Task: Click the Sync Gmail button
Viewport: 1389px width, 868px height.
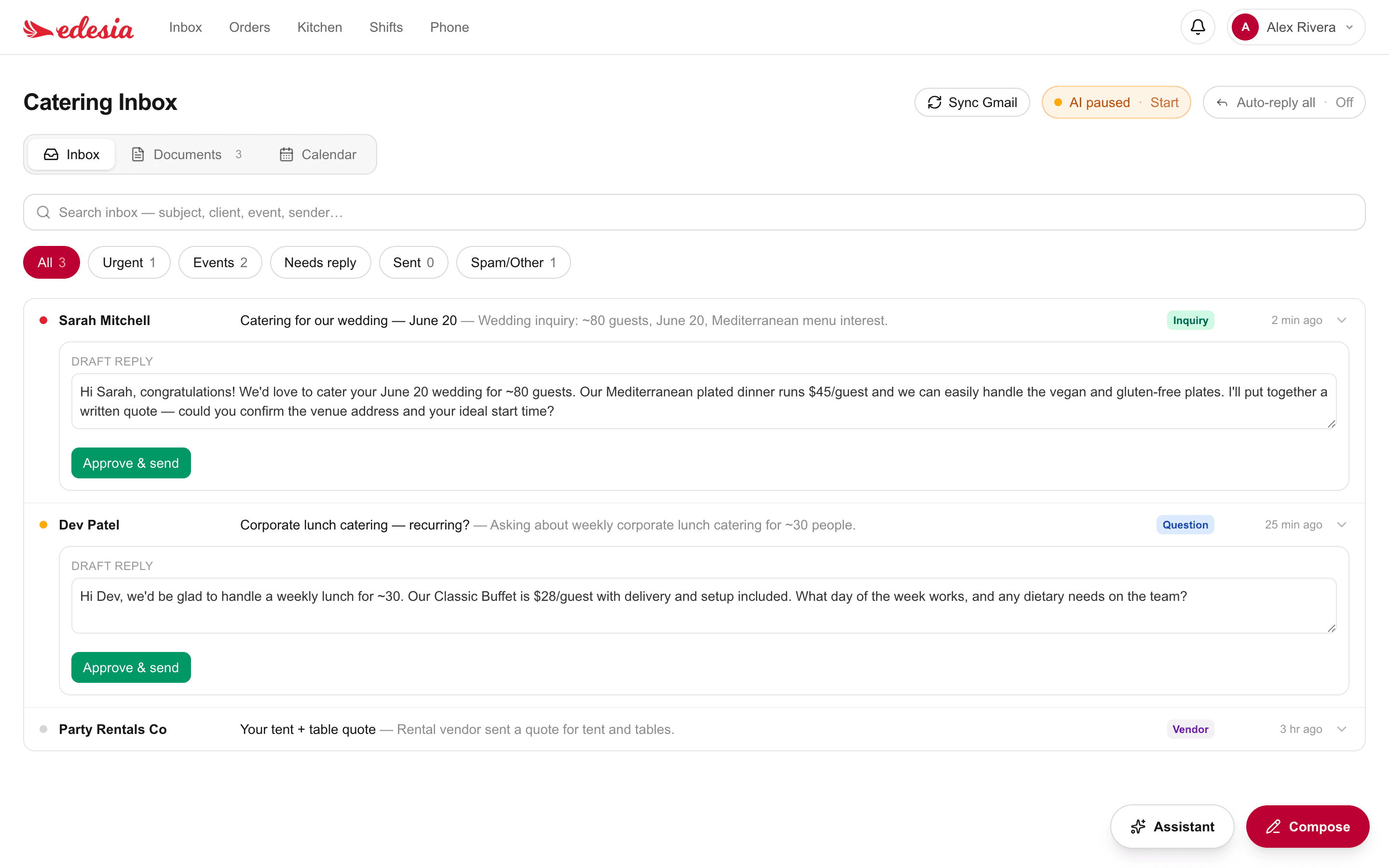Action: (x=972, y=102)
